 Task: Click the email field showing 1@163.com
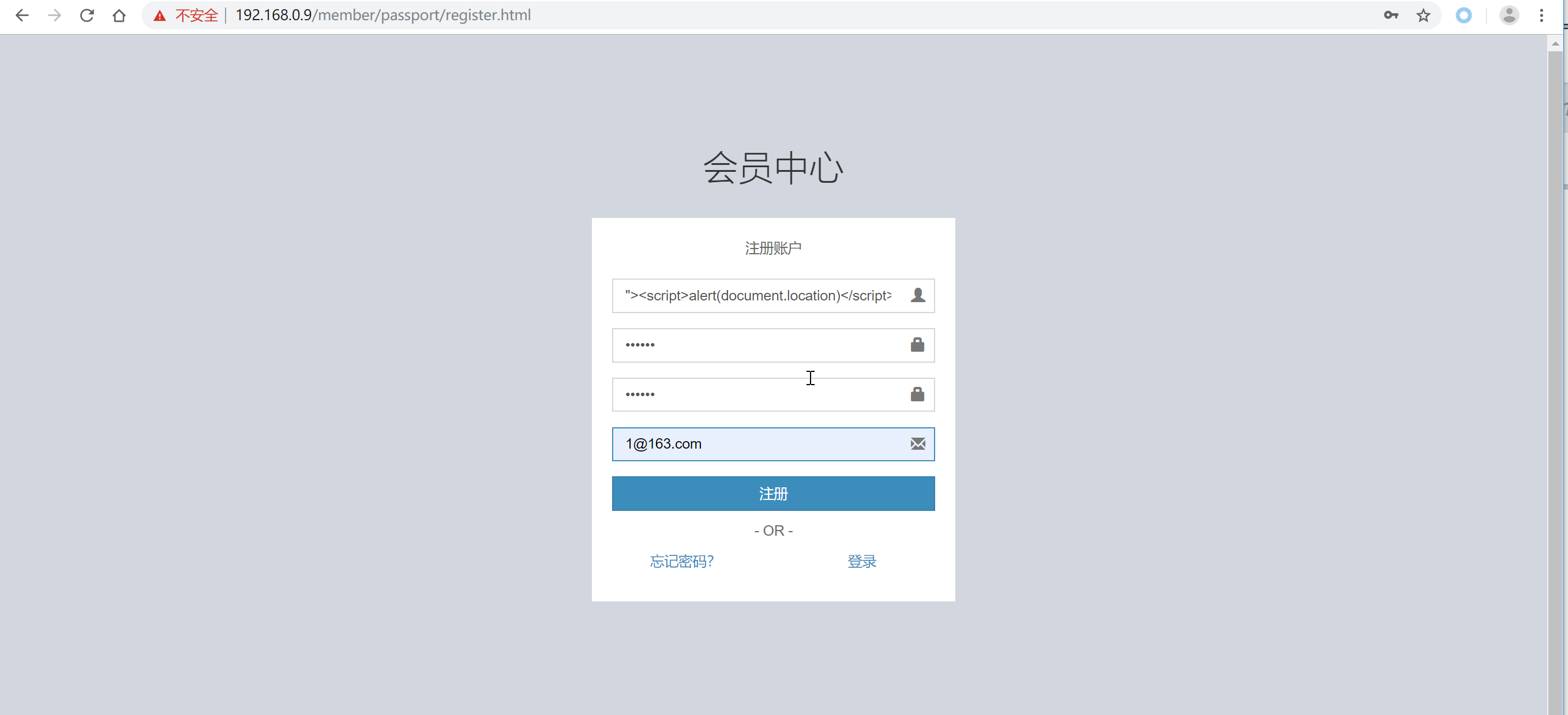click(x=749, y=443)
